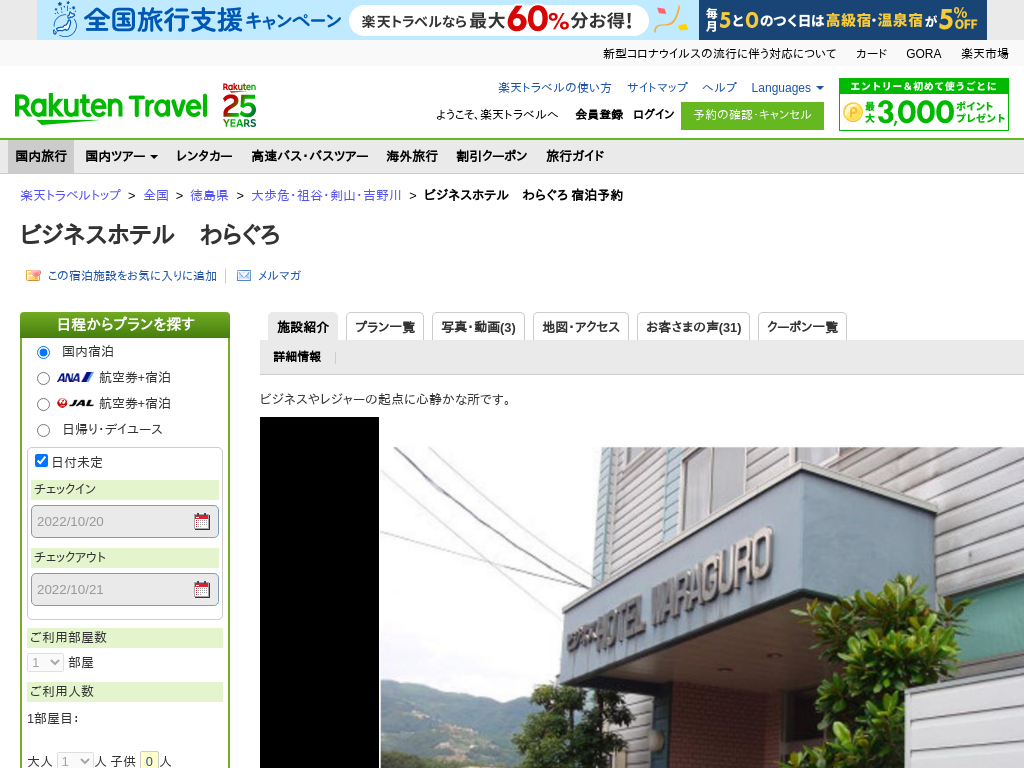Screen dimensions: 1024x768
Task: Switch to the 地図・アクセス tab
Action: [x=581, y=327]
